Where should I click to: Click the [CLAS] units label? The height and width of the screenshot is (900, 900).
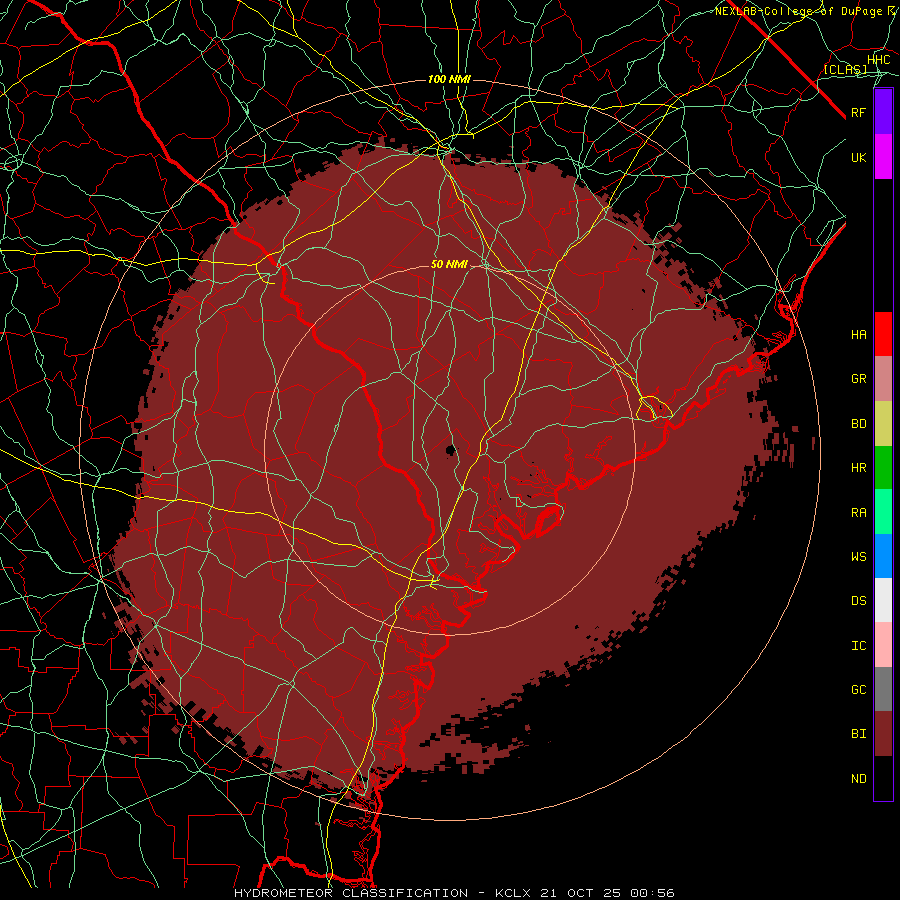845,69
